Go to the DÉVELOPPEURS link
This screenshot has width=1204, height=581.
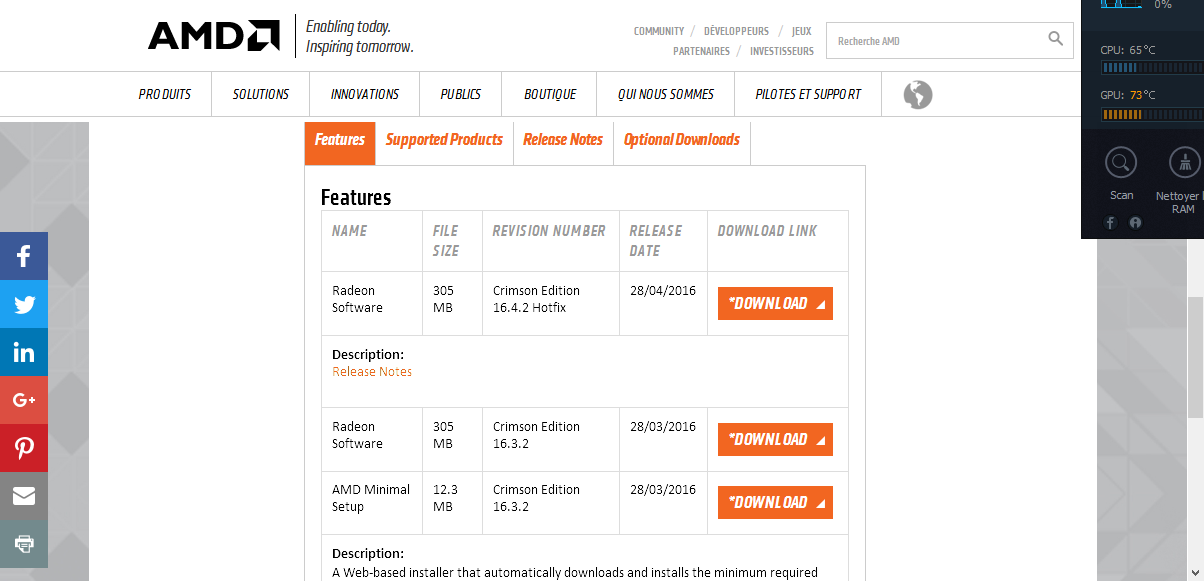pos(737,32)
